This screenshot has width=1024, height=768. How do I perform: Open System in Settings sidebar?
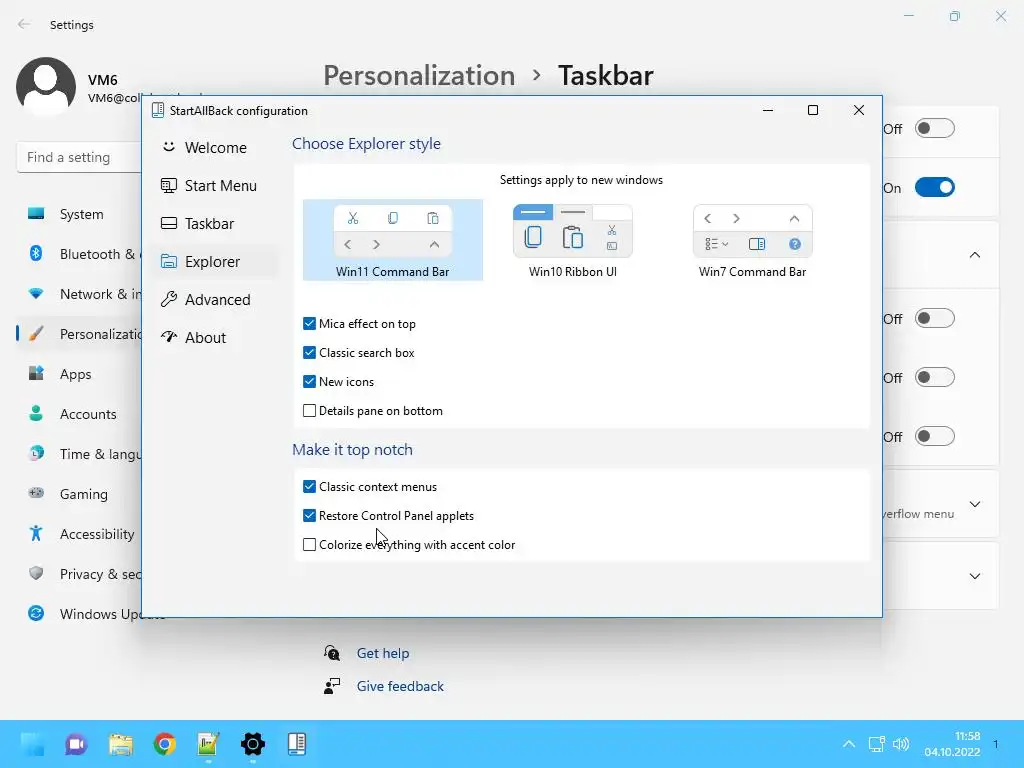pos(82,214)
